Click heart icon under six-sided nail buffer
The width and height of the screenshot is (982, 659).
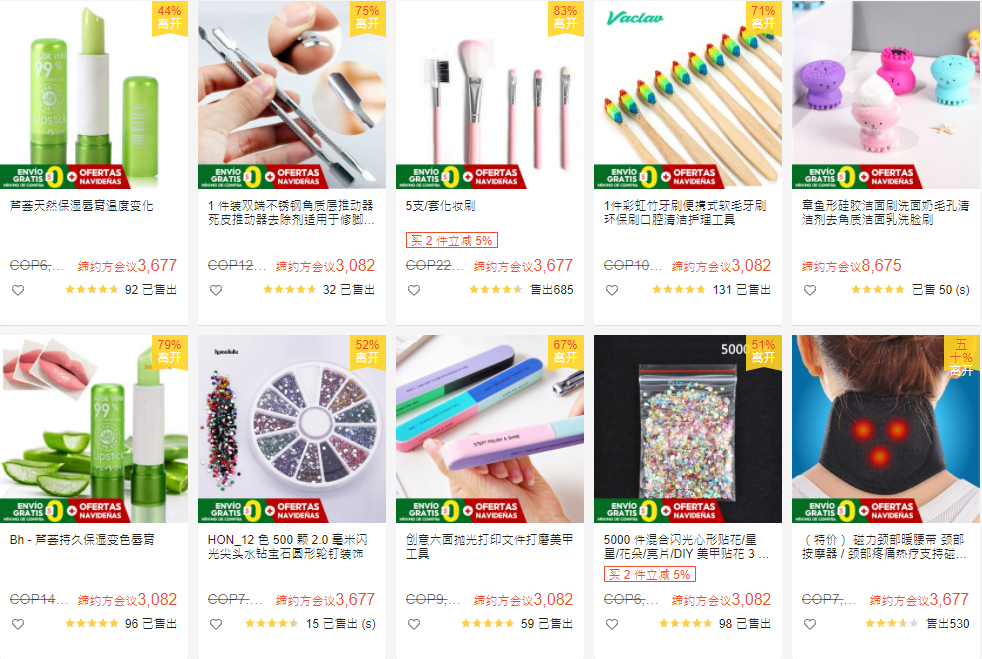click(414, 624)
